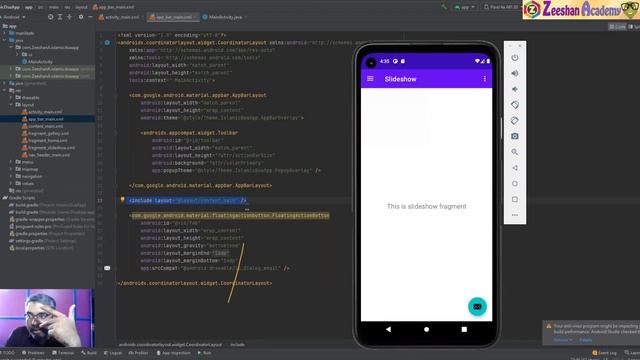Viewport: 640px width, 360px height.
Task: Click the emulator toolbar Overview square icon
Action: 515,199
